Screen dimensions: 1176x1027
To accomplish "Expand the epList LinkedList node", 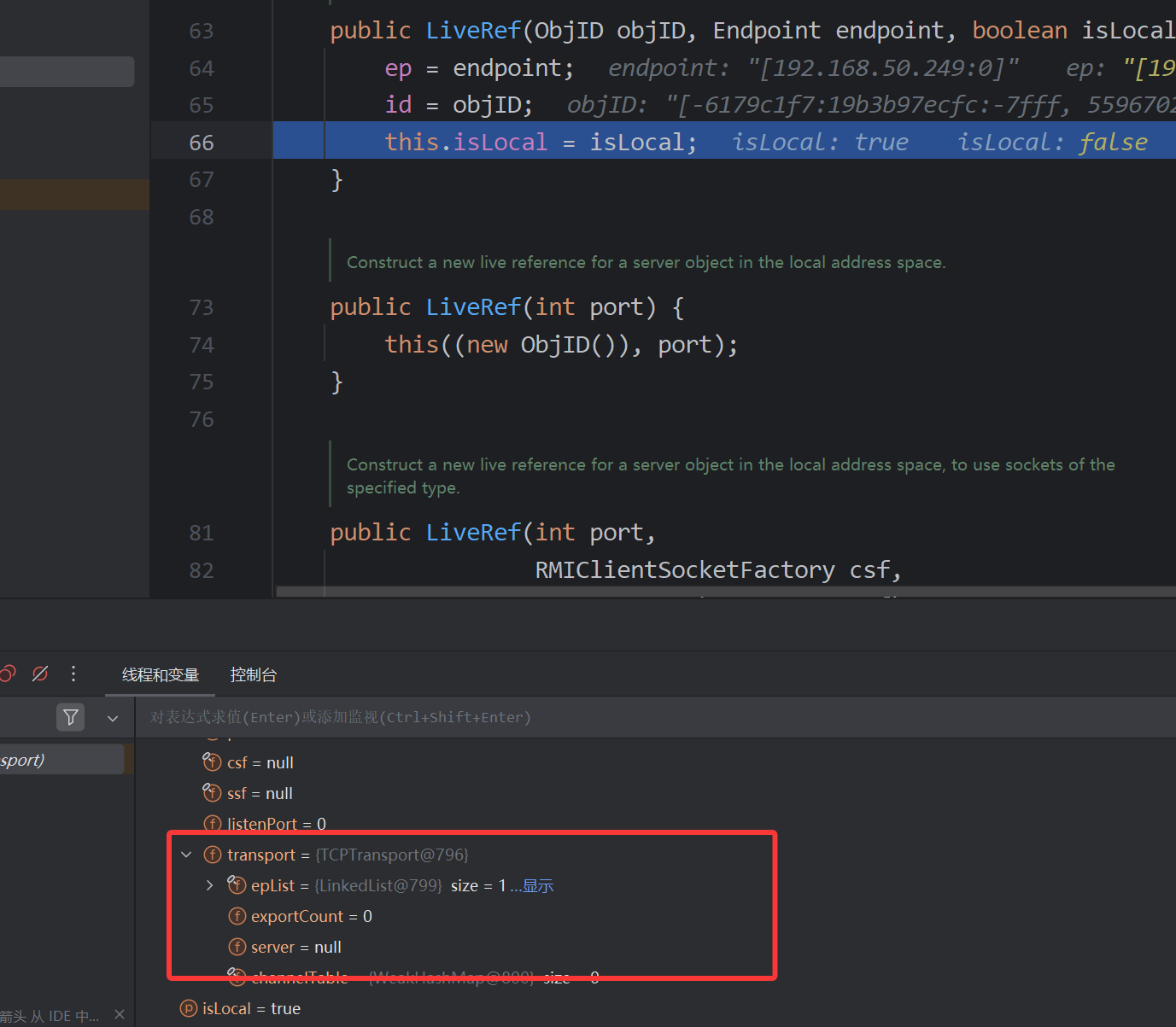I will point(210,885).
